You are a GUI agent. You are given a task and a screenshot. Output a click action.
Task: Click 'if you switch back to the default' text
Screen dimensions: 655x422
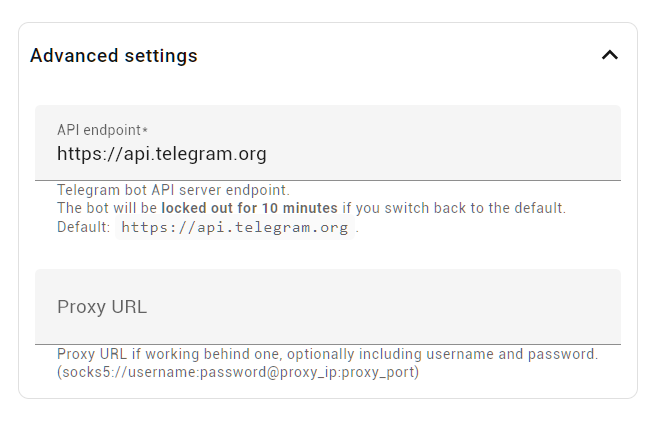tap(454, 208)
